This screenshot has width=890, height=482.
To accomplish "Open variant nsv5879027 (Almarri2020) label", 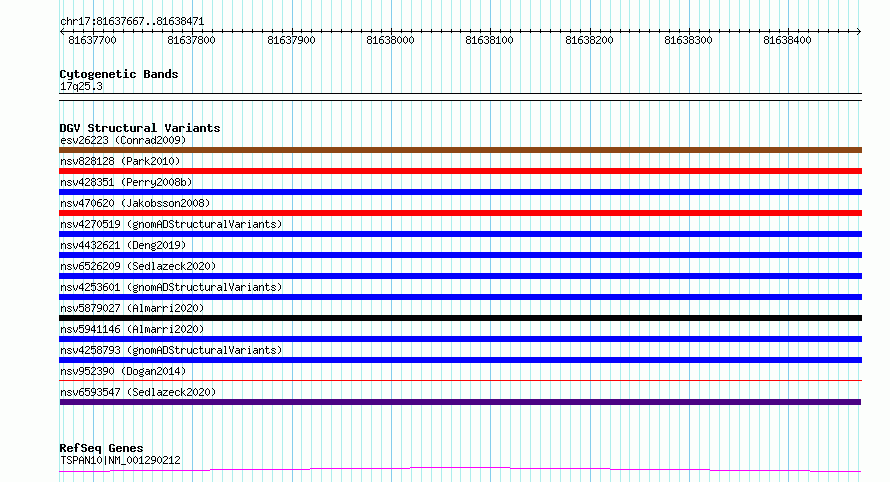I will click(x=132, y=308).
